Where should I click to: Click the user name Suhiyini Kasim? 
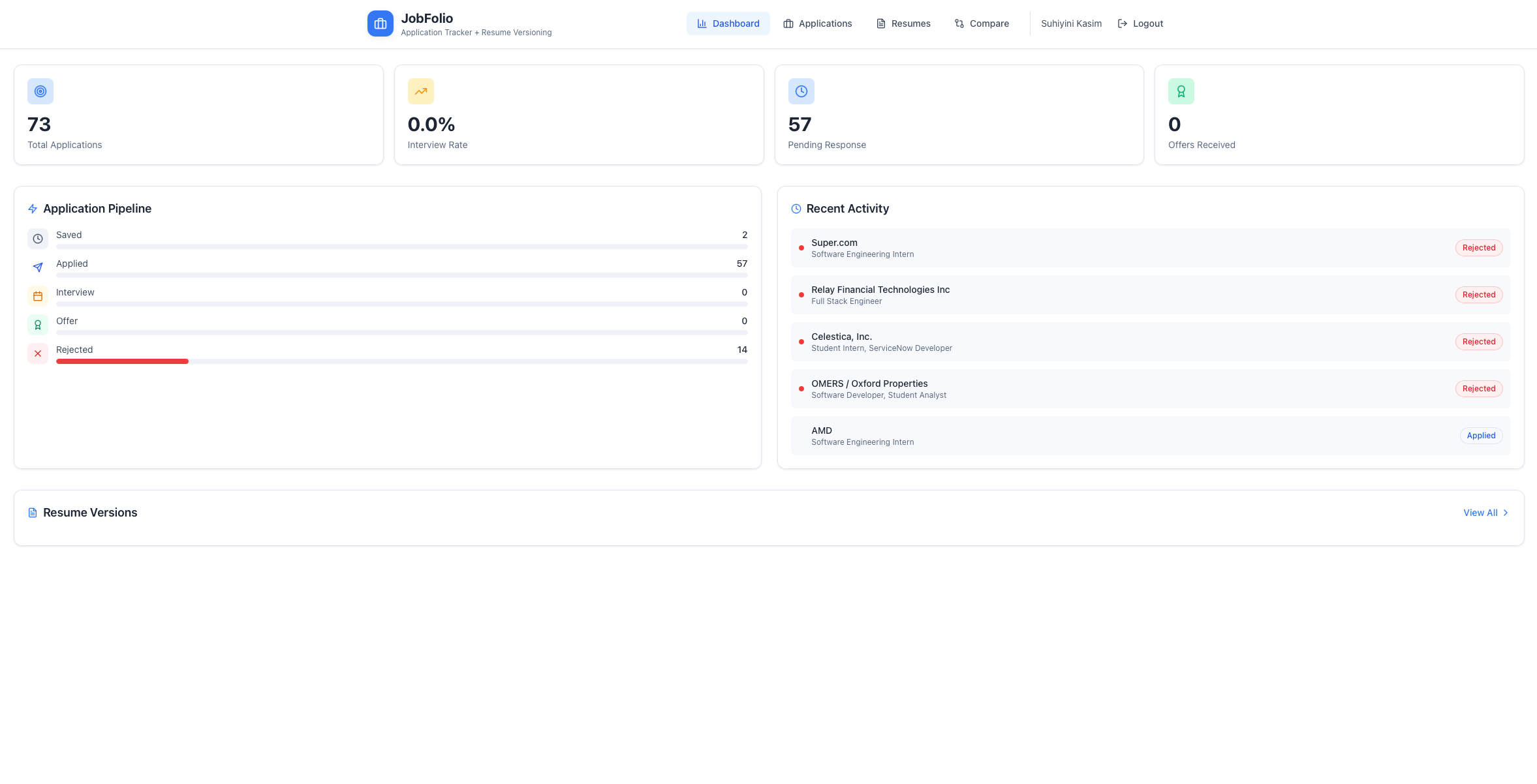click(1071, 23)
